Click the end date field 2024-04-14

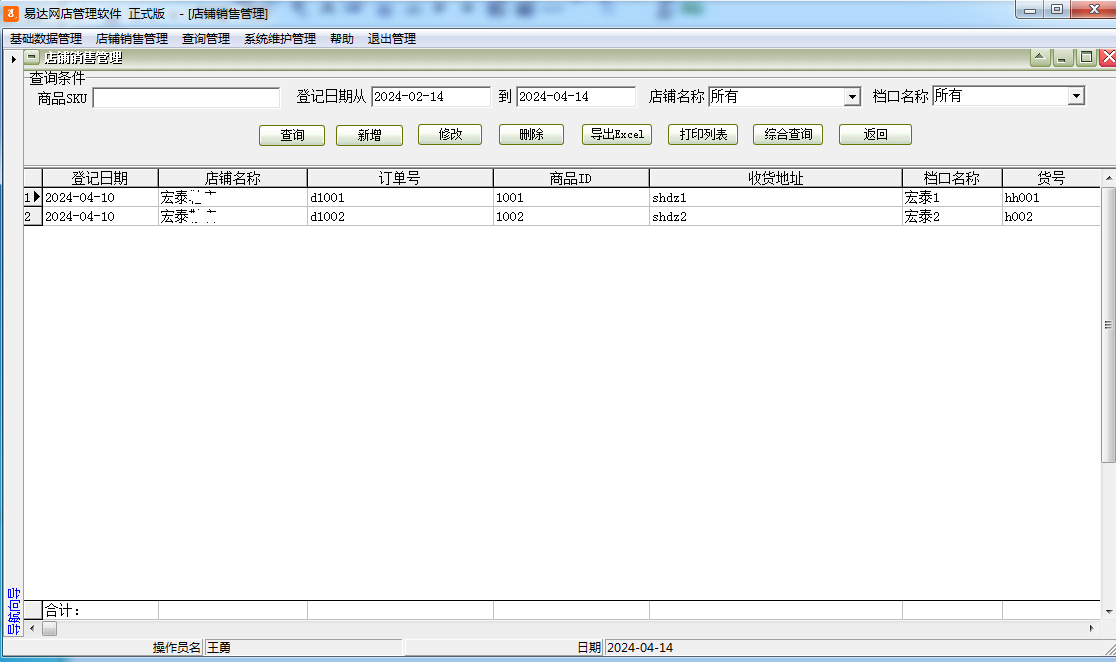pyautogui.click(x=576, y=97)
